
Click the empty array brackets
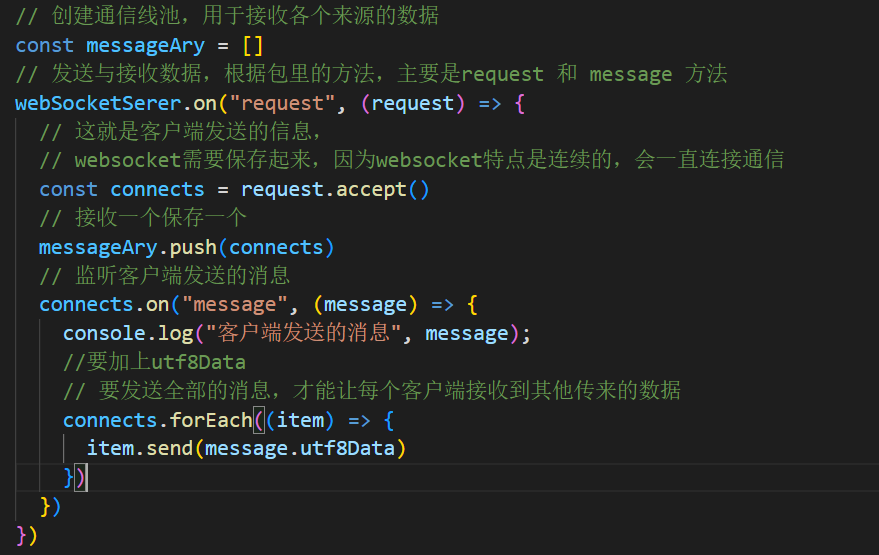tap(253, 45)
